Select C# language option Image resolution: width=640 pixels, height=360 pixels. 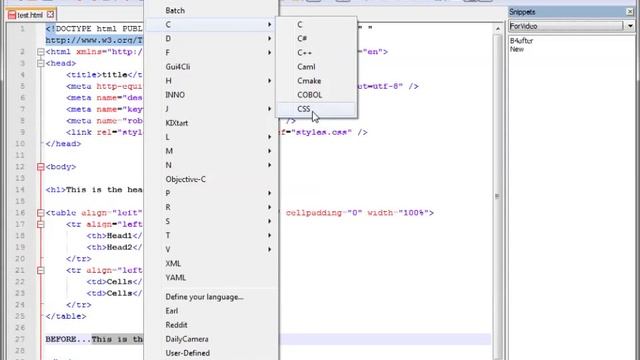[x=316, y=38]
